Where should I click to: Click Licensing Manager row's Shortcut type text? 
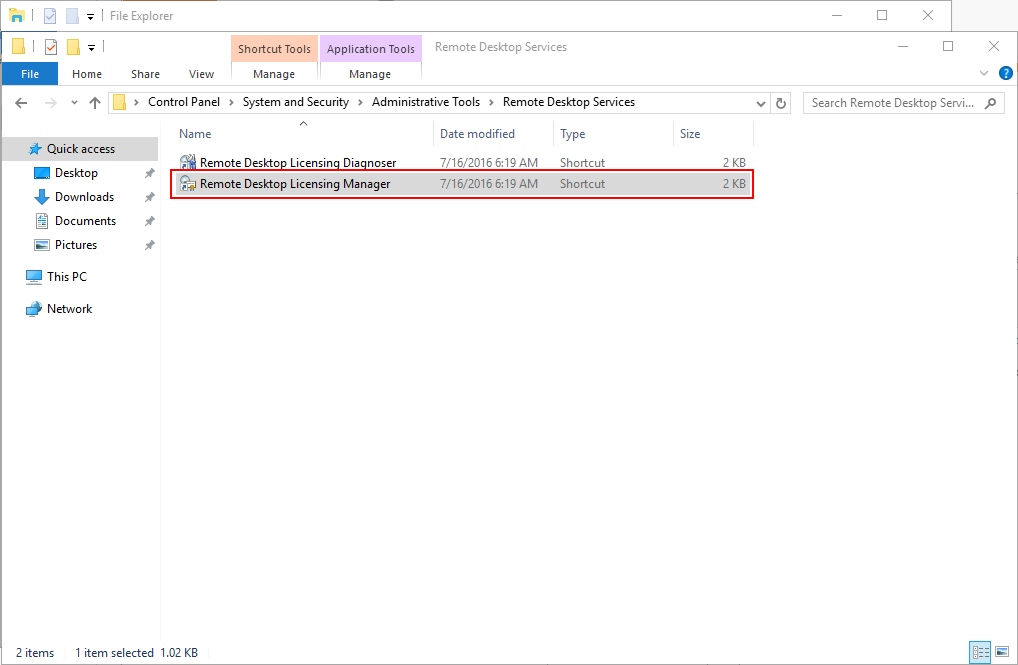[x=582, y=184]
